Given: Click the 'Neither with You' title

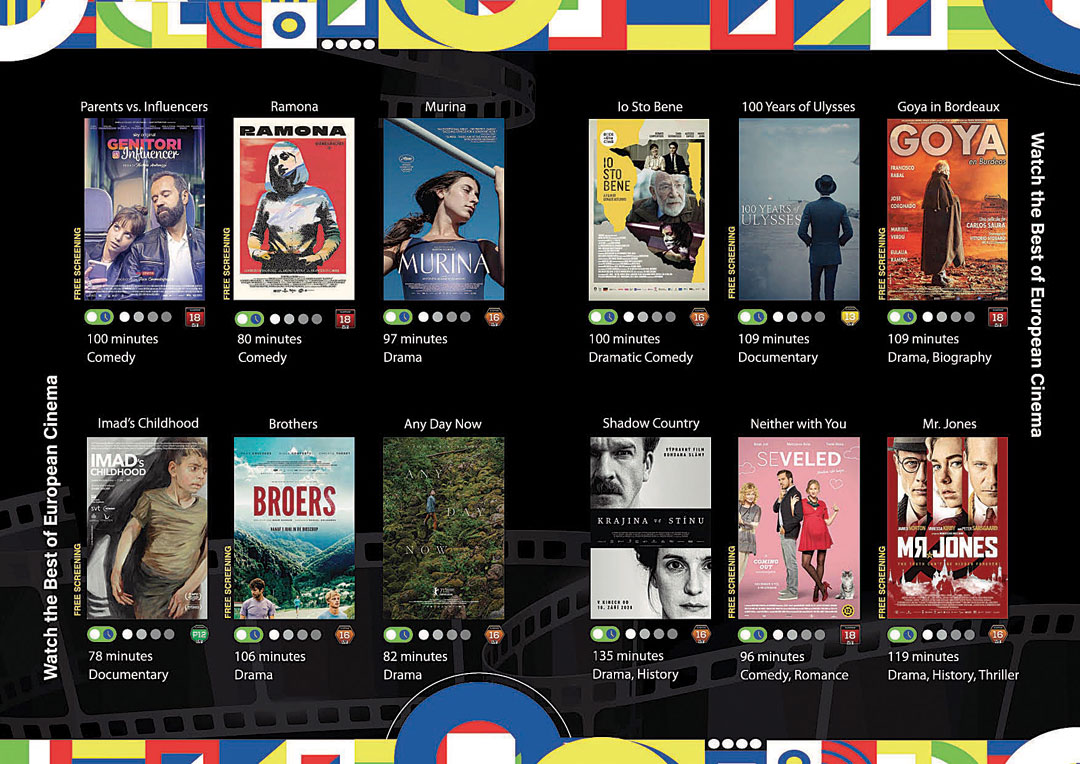Looking at the screenshot, I should pyautogui.click(x=798, y=424).
